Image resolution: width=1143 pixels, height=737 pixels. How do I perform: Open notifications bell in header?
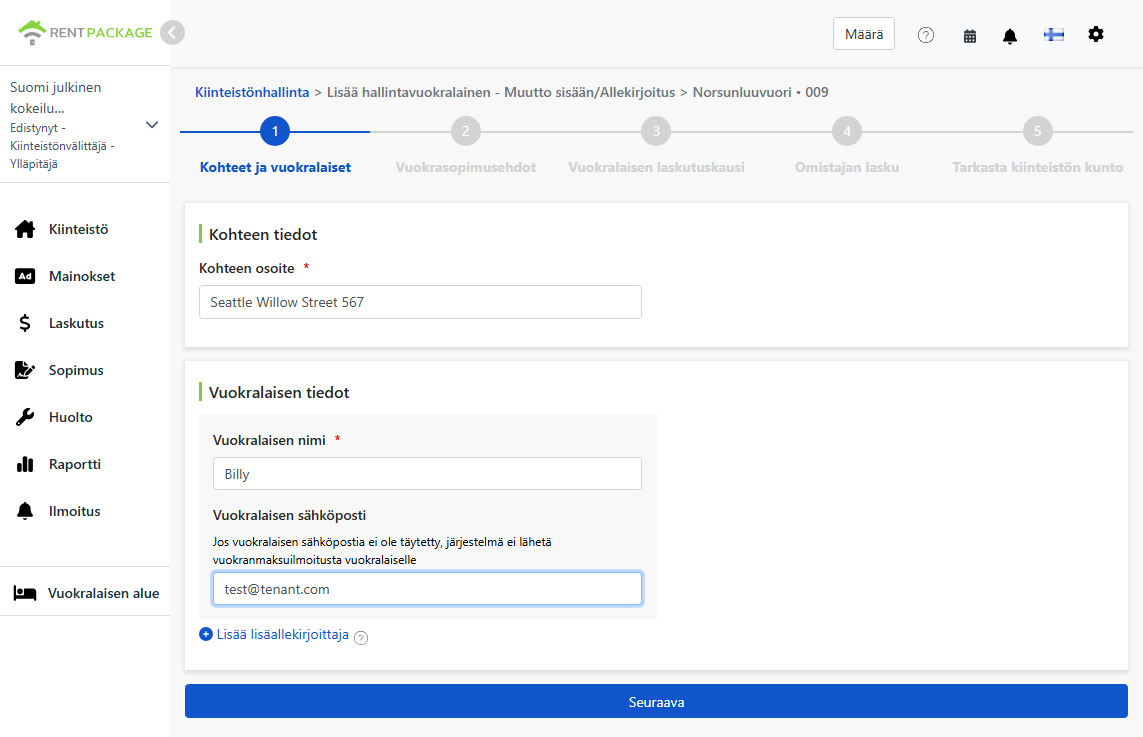(1010, 36)
